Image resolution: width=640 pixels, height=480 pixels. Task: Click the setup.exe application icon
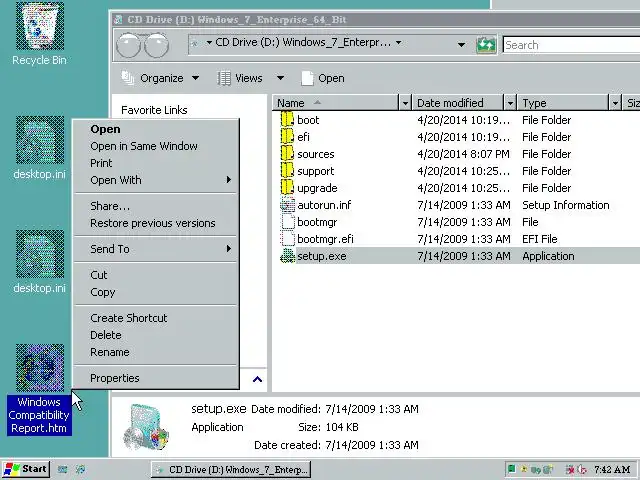(287, 256)
